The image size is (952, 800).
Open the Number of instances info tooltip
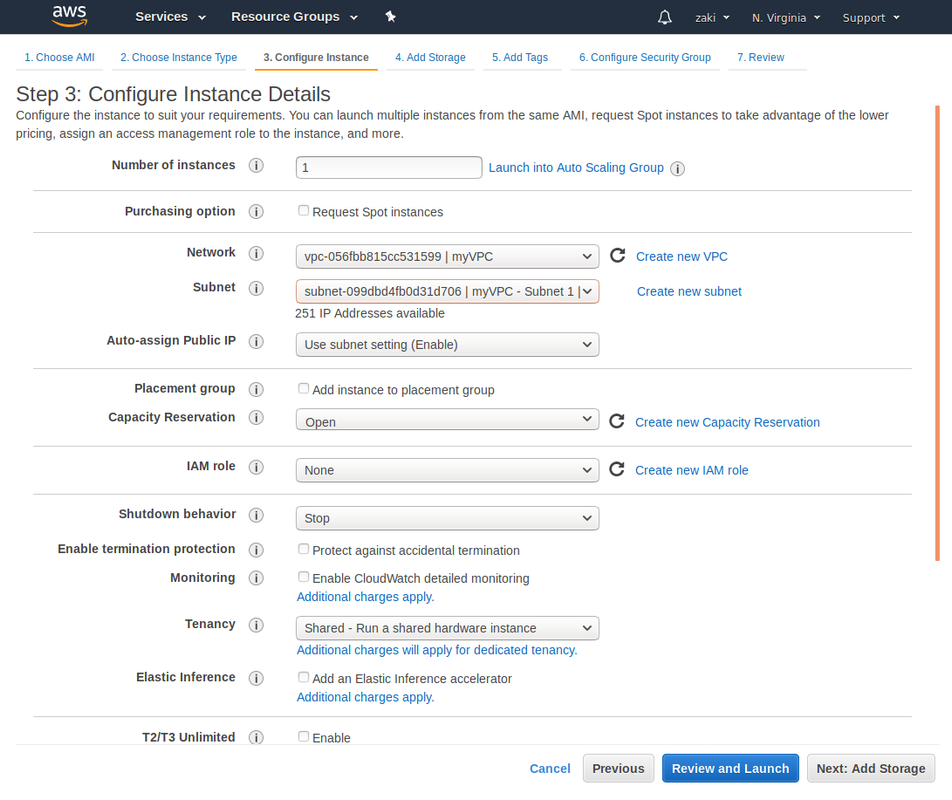256,165
